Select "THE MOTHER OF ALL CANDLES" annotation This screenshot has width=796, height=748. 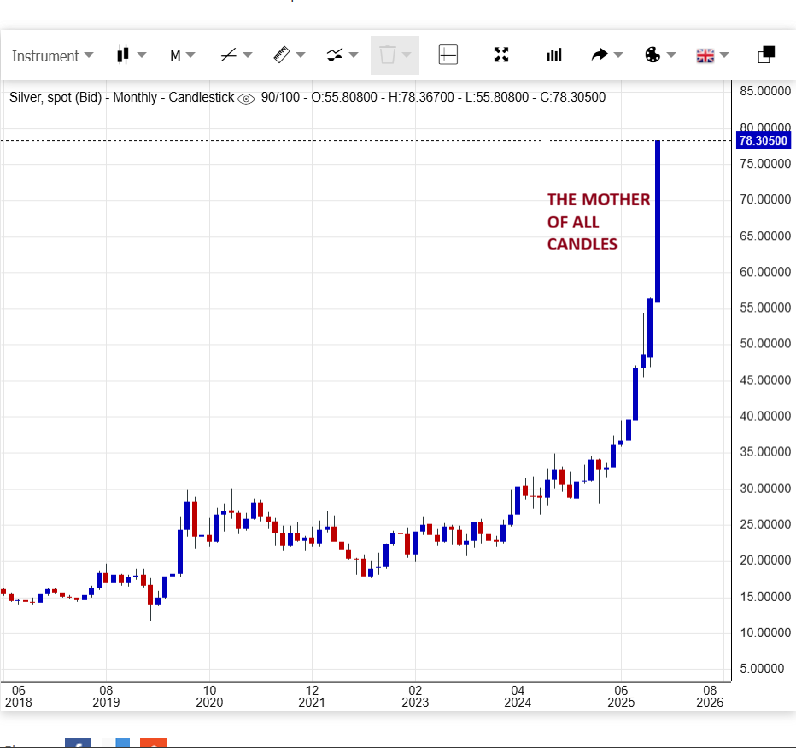[x=598, y=221]
